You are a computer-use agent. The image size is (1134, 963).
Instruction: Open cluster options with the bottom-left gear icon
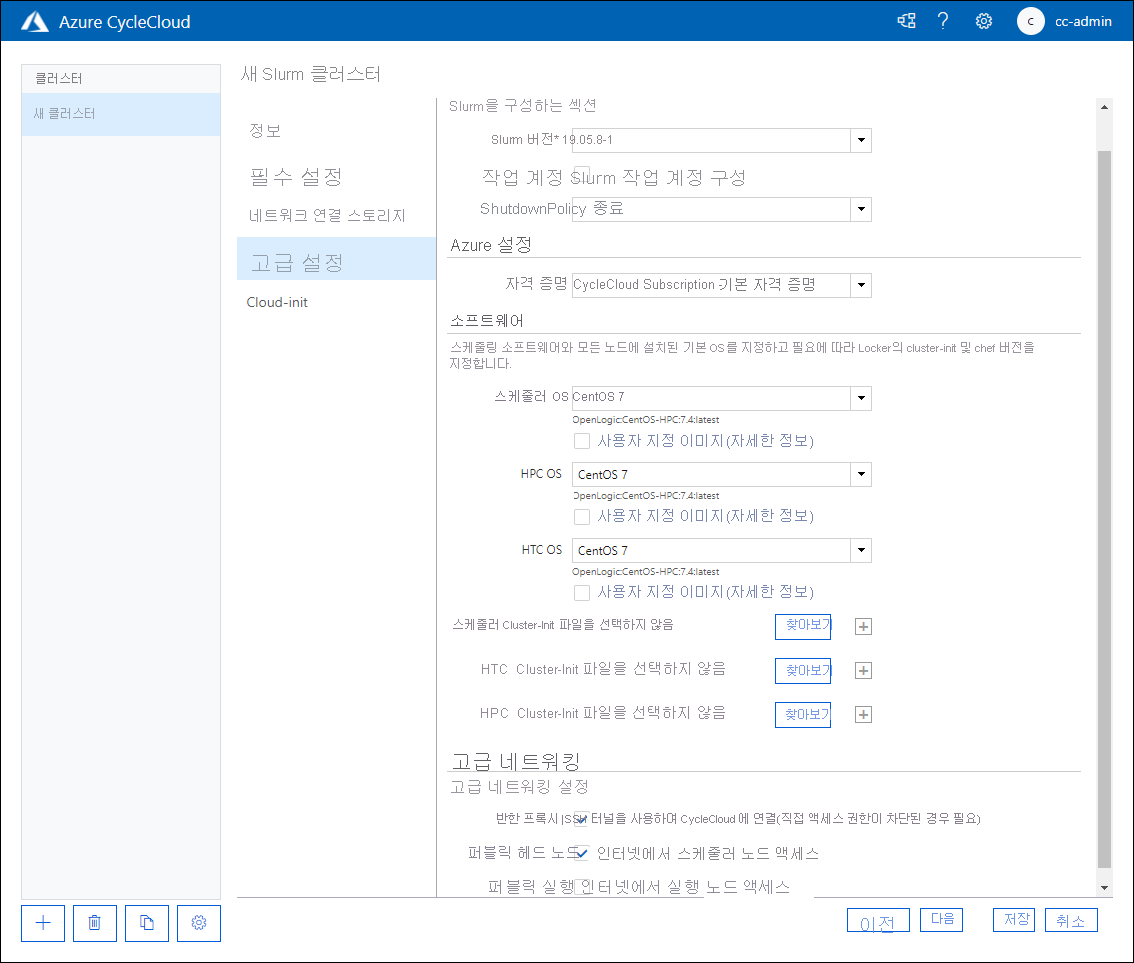(198, 922)
